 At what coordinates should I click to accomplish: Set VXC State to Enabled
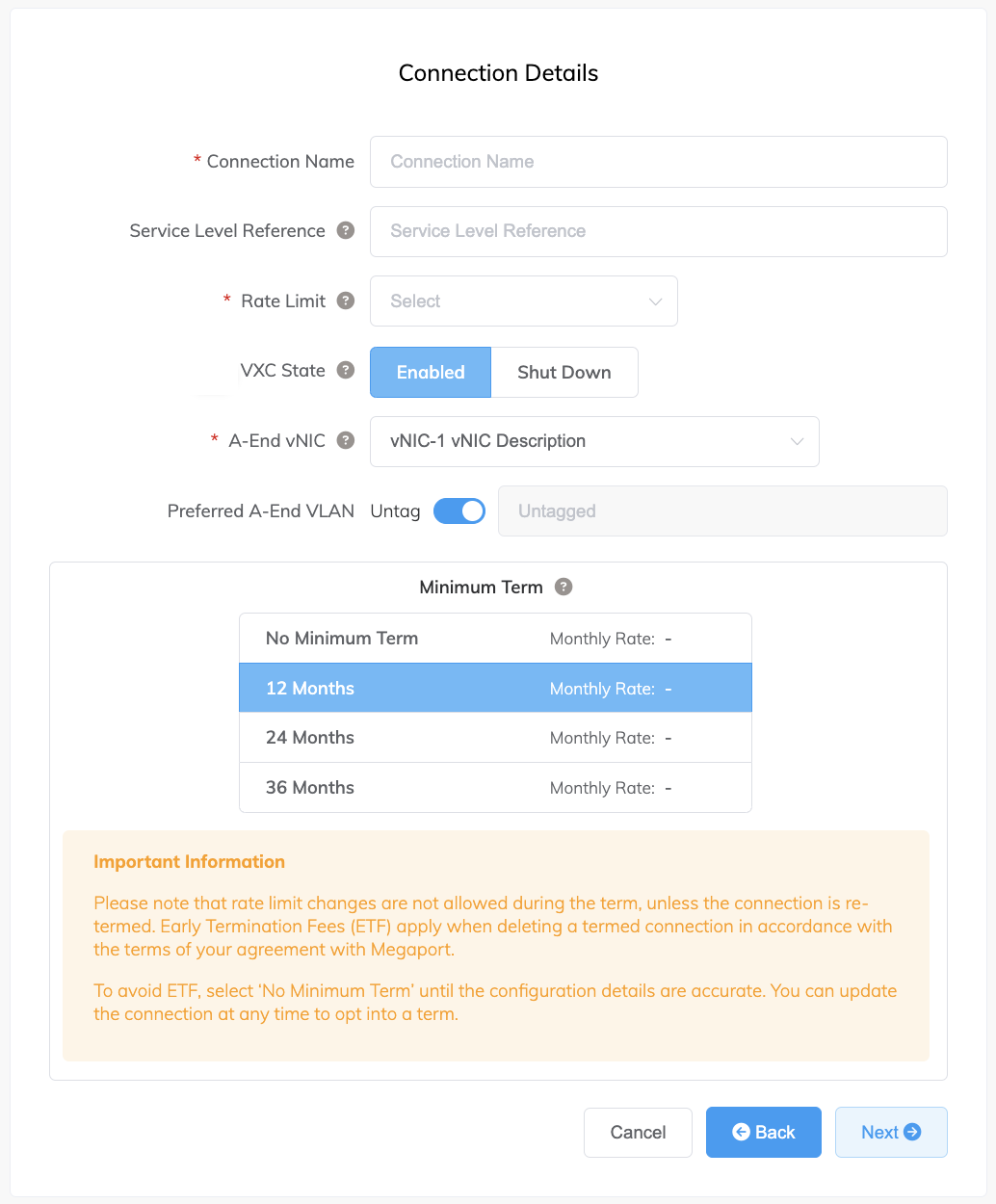(431, 373)
